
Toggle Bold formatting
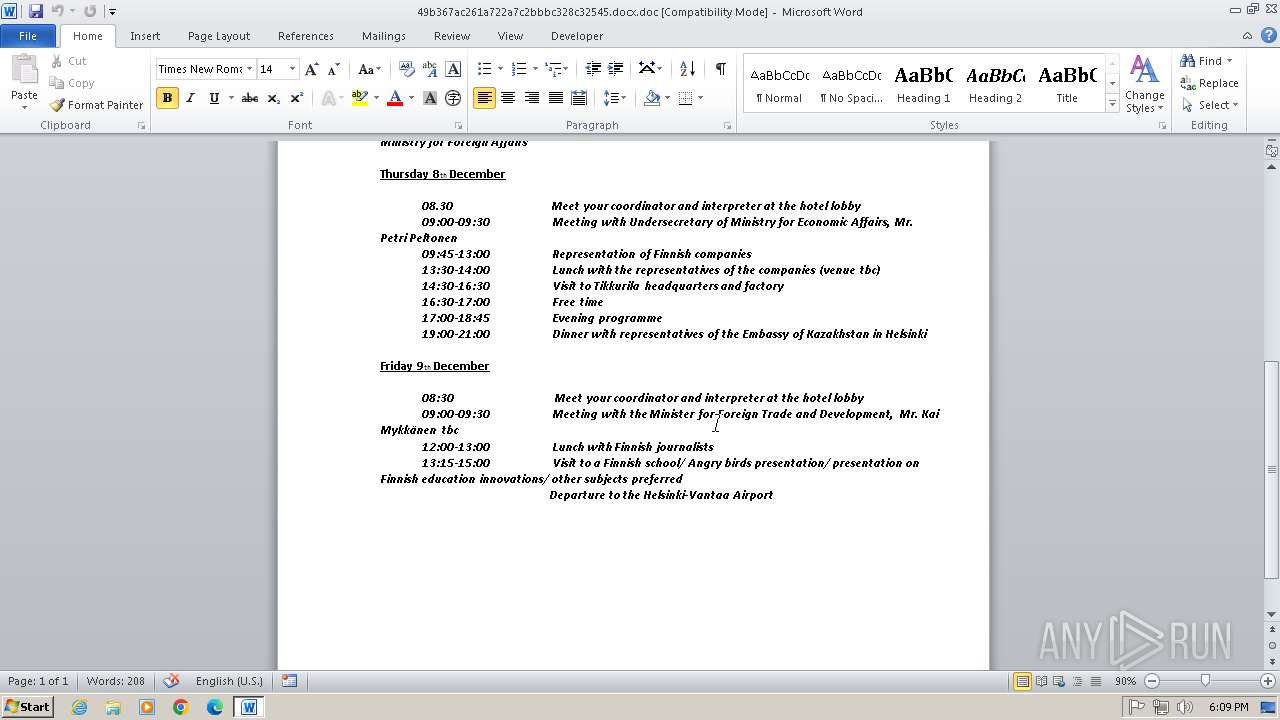pyautogui.click(x=167, y=98)
